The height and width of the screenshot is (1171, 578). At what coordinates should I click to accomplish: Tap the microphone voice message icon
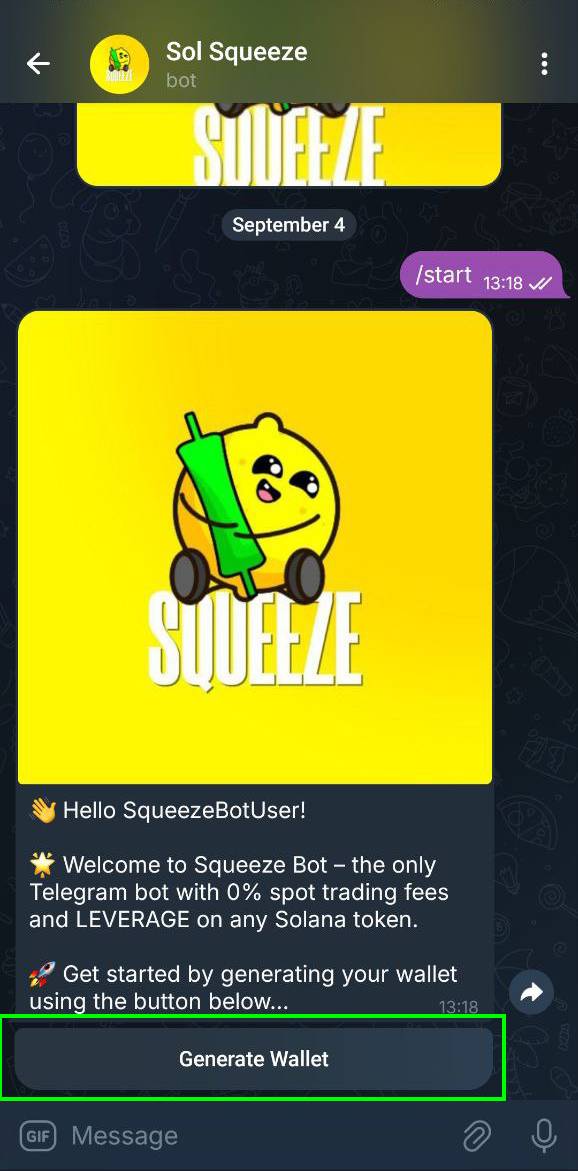pos(544,1137)
